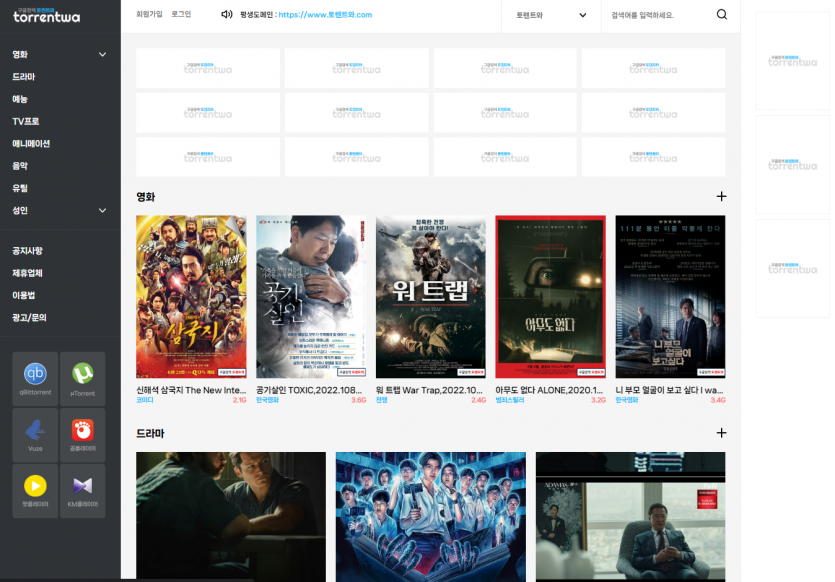The image size is (835, 582).
Task: Open the 워 트랩 War Trap poster
Action: click(x=430, y=297)
